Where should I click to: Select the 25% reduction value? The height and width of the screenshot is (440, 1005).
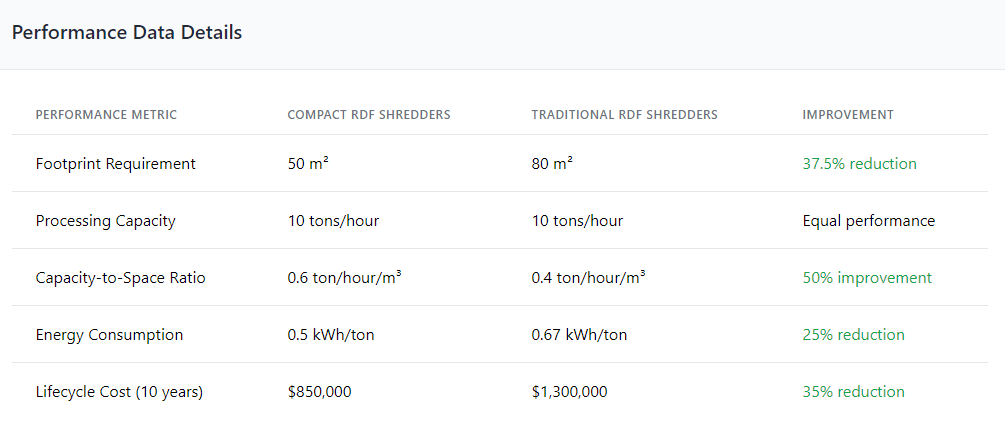[854, 335]
